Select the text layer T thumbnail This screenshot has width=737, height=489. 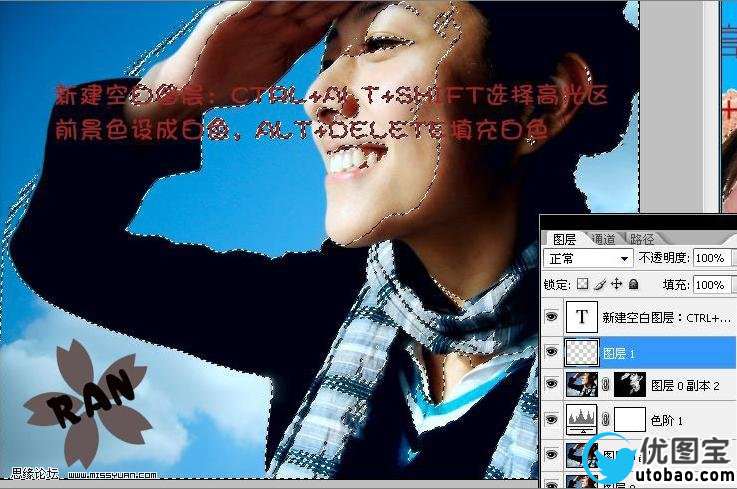(582, 317)
